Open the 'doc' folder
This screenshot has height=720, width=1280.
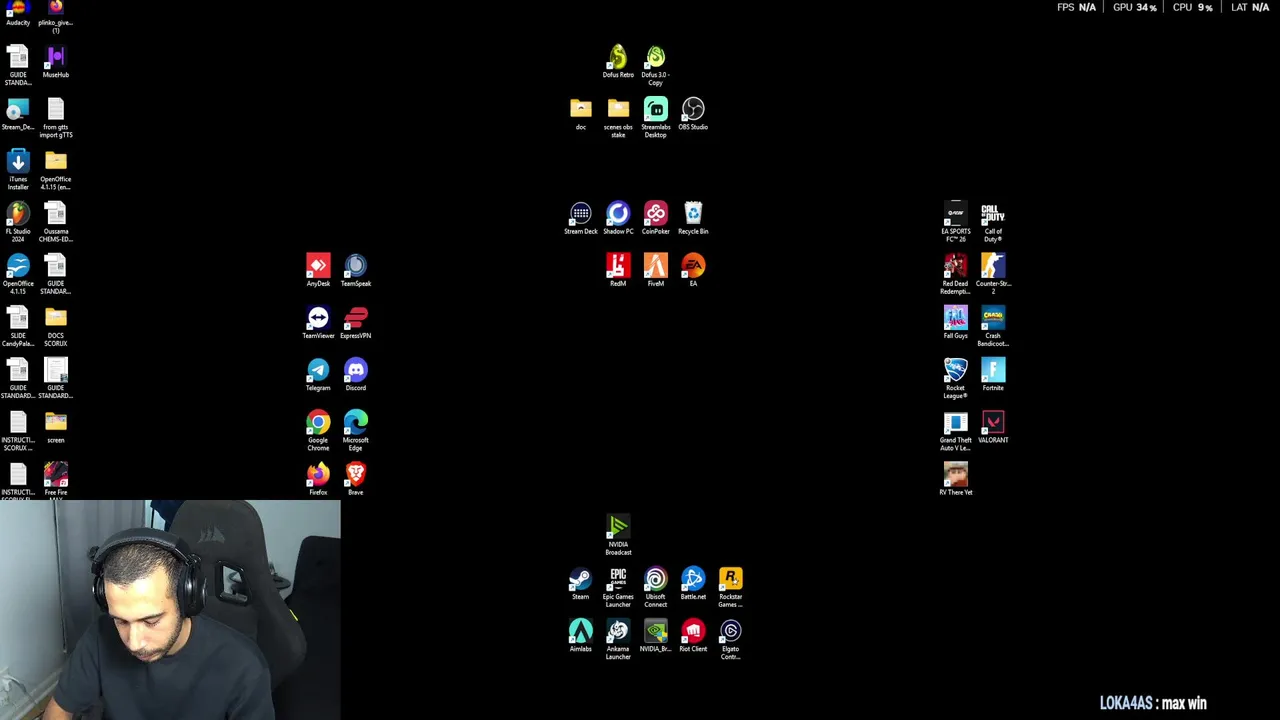[581, 114]
